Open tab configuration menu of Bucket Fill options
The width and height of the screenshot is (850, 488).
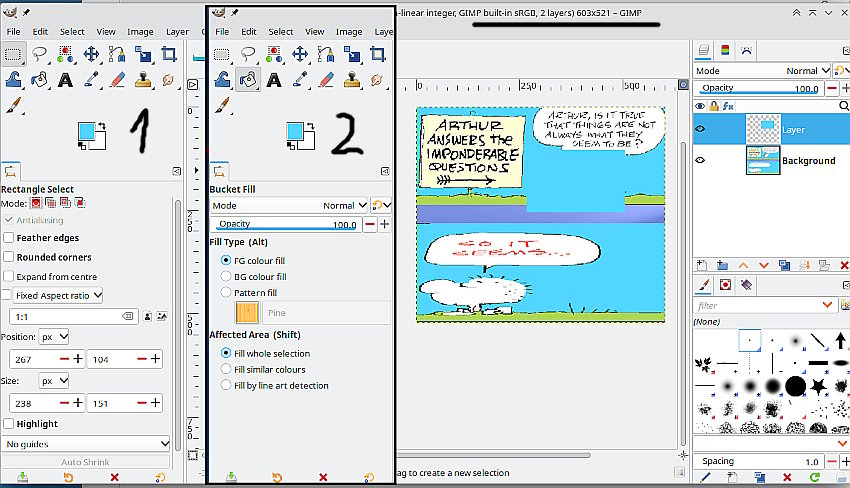coord(385,171)
